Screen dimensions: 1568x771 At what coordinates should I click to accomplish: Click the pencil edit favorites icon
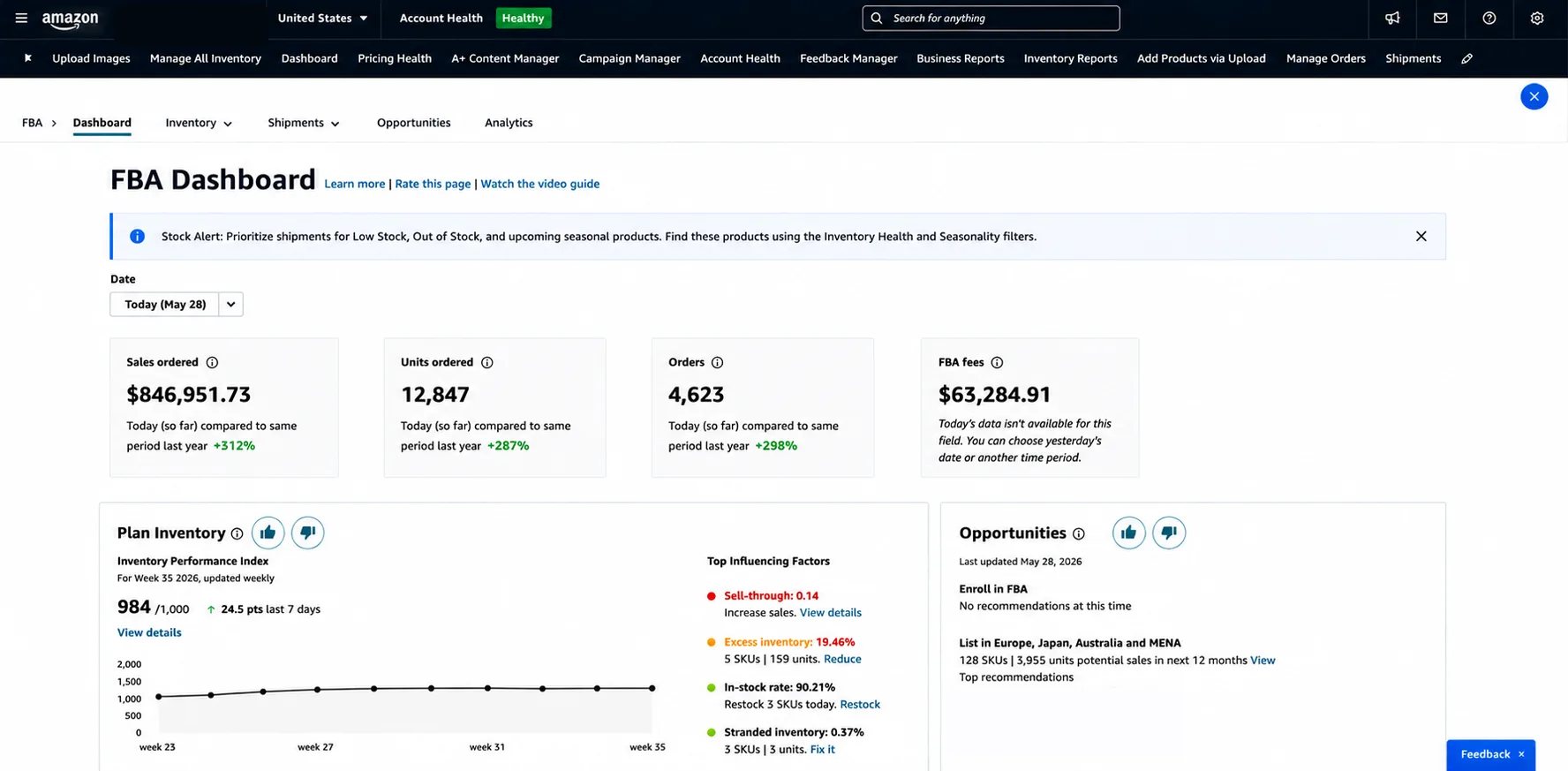1466,58
